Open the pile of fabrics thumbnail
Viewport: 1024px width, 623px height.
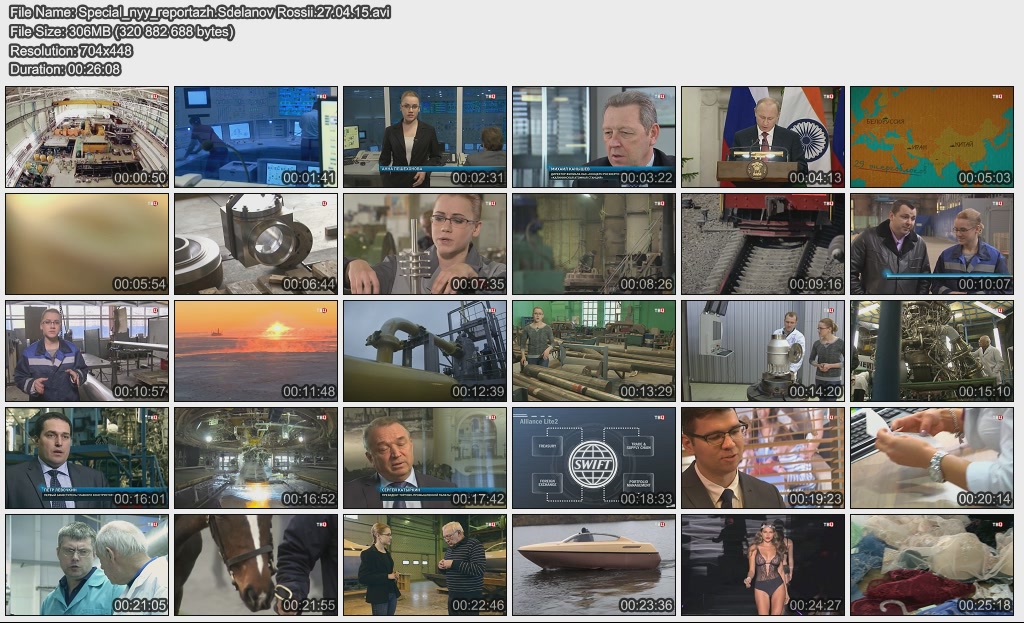[x=931, y=565]
